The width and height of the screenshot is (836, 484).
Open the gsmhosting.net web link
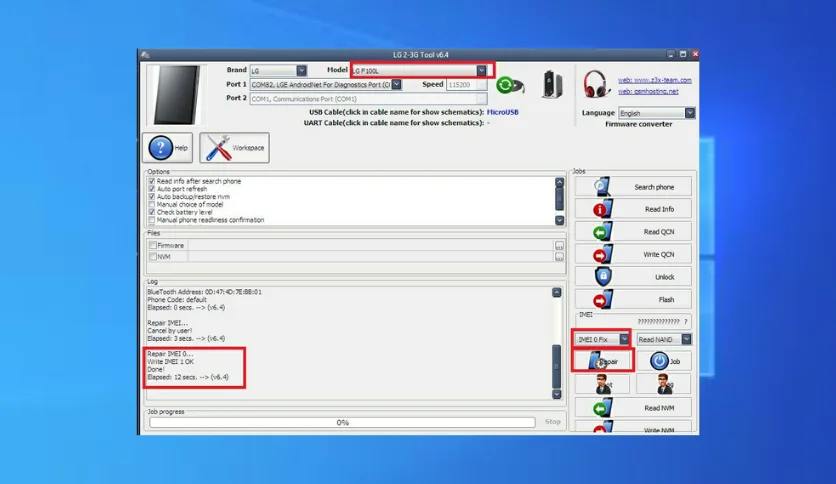coord(648,91)
